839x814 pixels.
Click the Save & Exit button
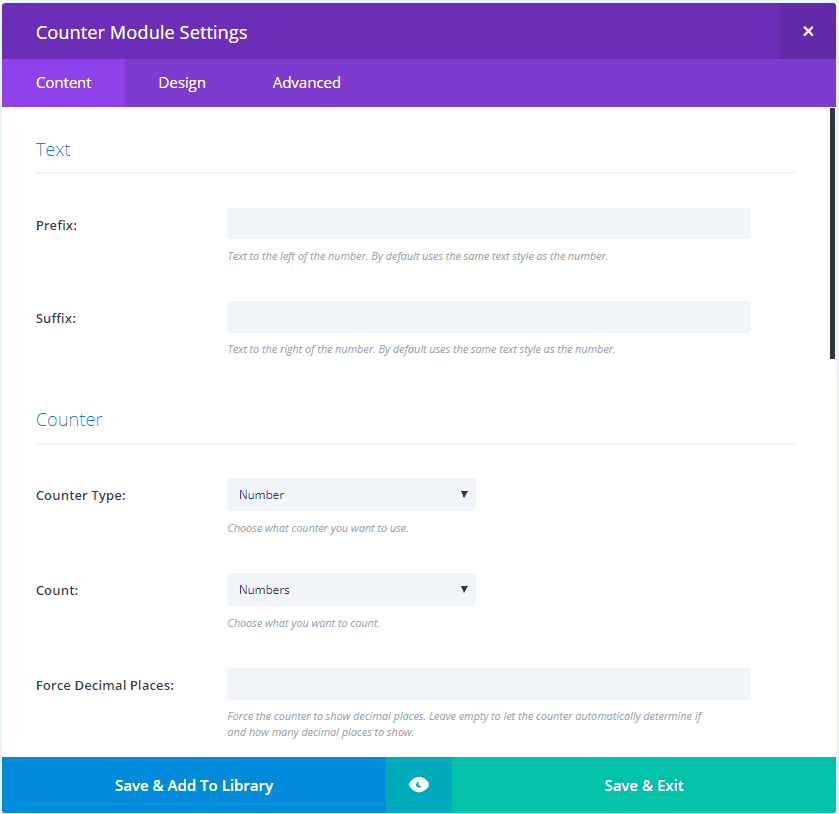tap(644, 785)
